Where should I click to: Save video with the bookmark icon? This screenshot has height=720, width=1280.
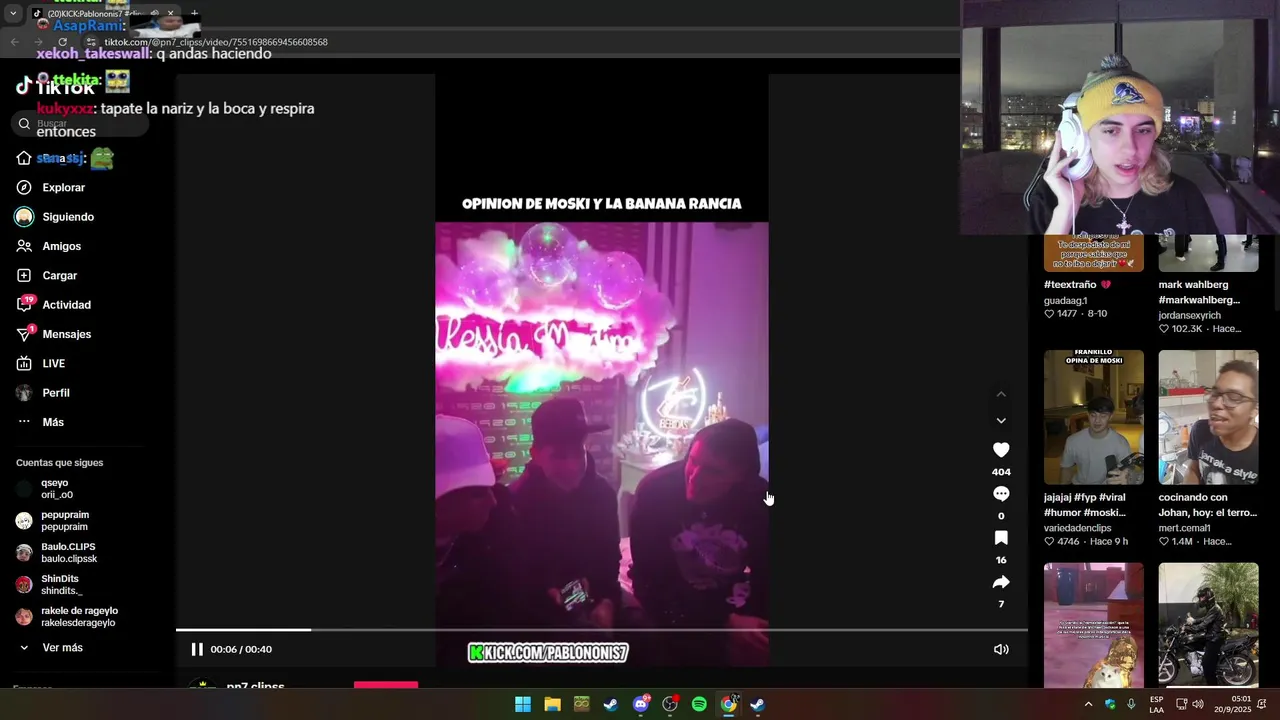click(1001, 538)
